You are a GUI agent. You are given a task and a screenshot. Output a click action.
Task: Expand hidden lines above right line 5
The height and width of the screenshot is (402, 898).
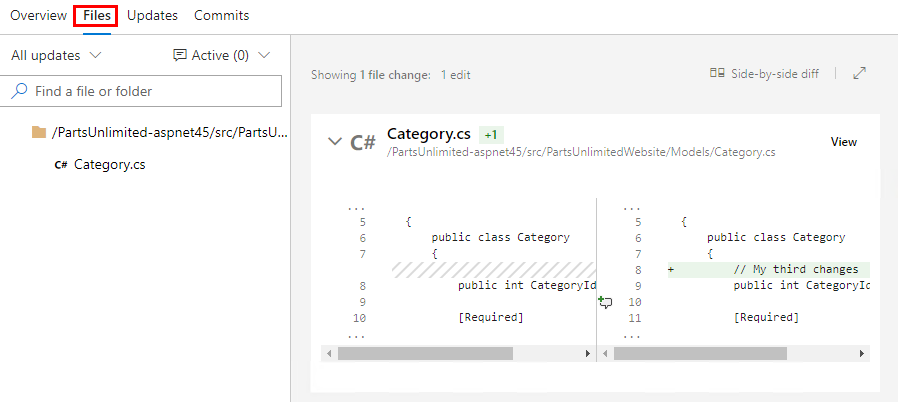pyautogui.click(x=632, y=208)
